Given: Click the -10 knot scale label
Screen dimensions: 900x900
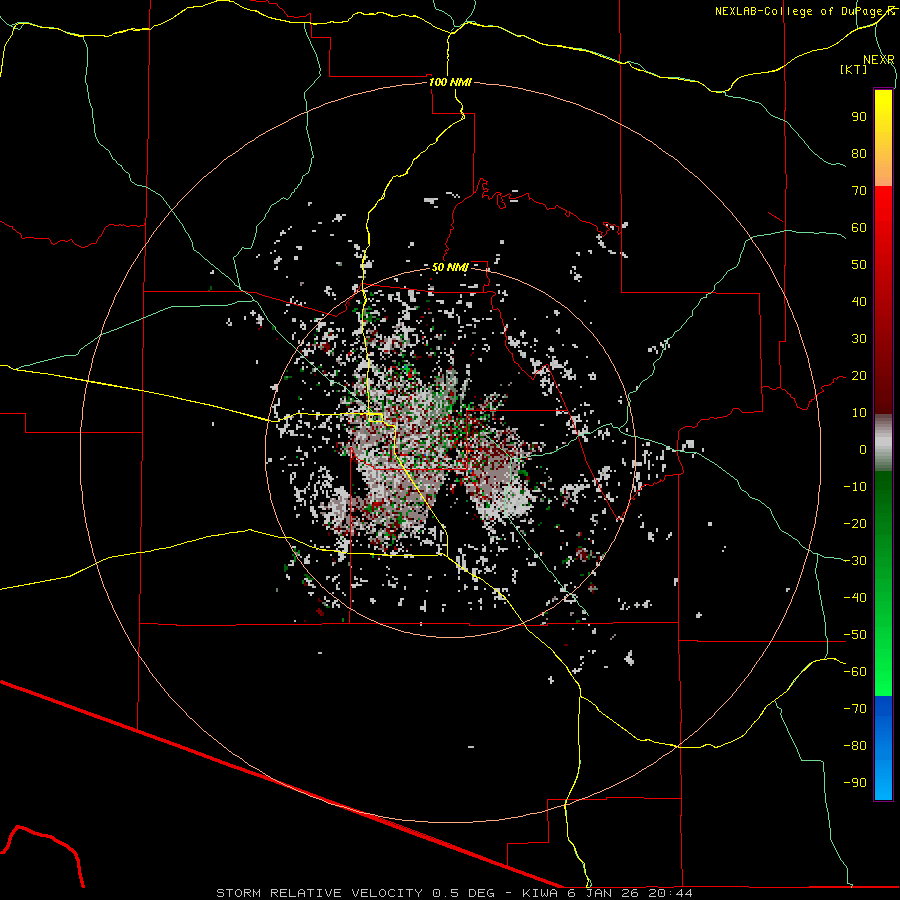Looking at the screenshot, I should (855, 487).
